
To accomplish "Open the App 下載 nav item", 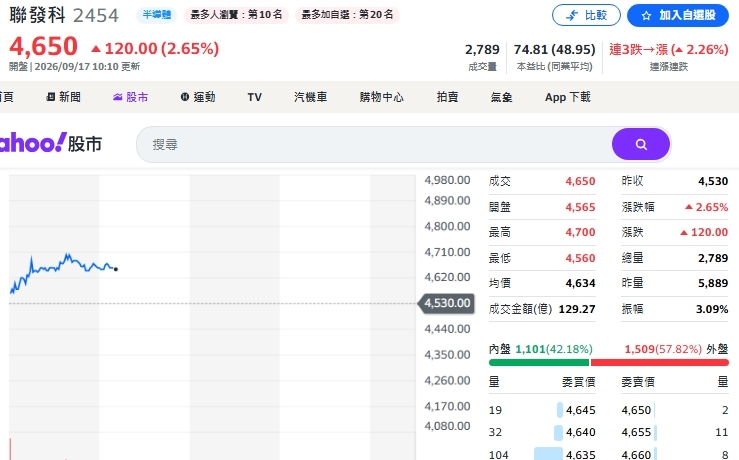I will coord(568,97).
